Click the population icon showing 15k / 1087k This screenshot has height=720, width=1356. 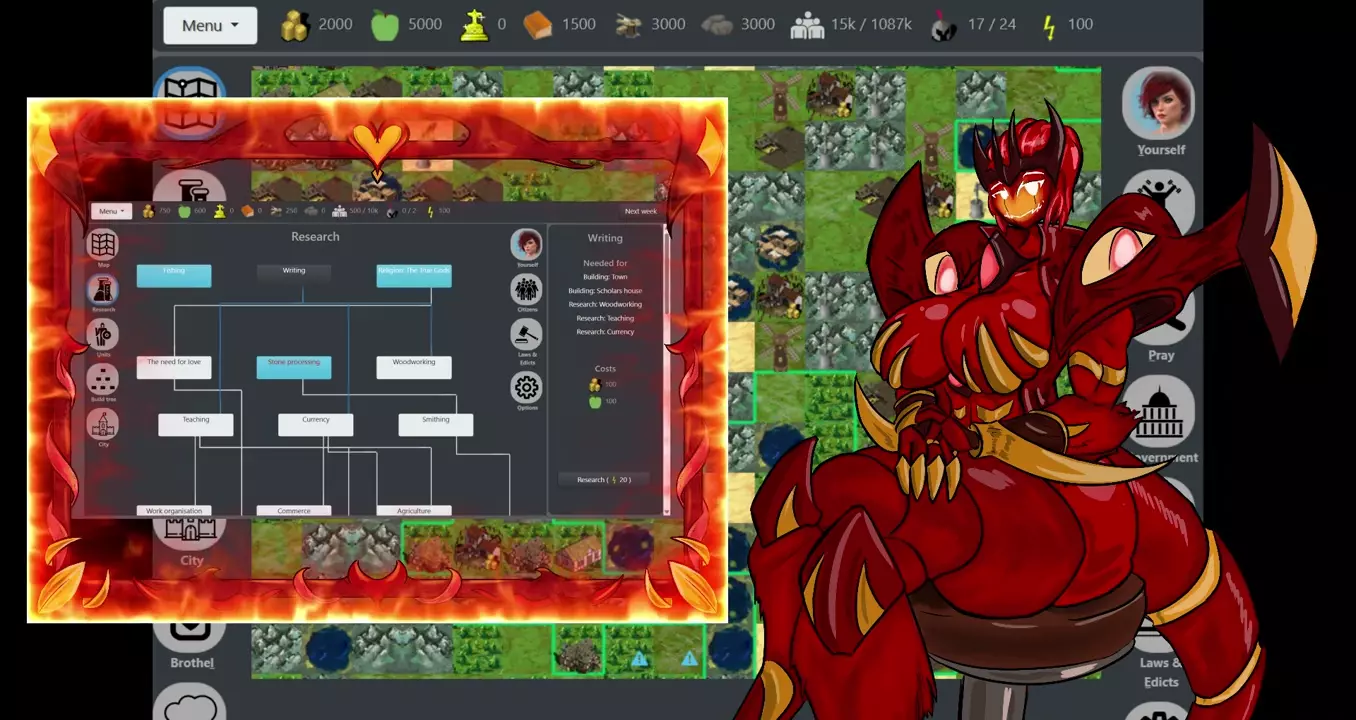807,25
